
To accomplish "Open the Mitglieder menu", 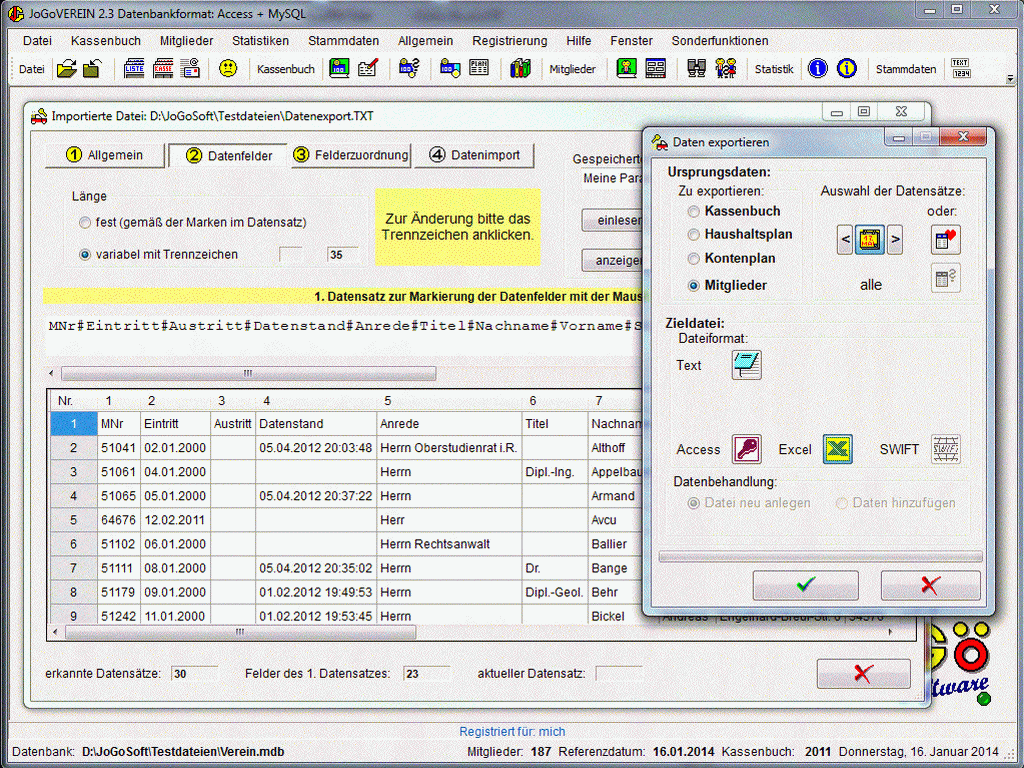I will [186, 40].
